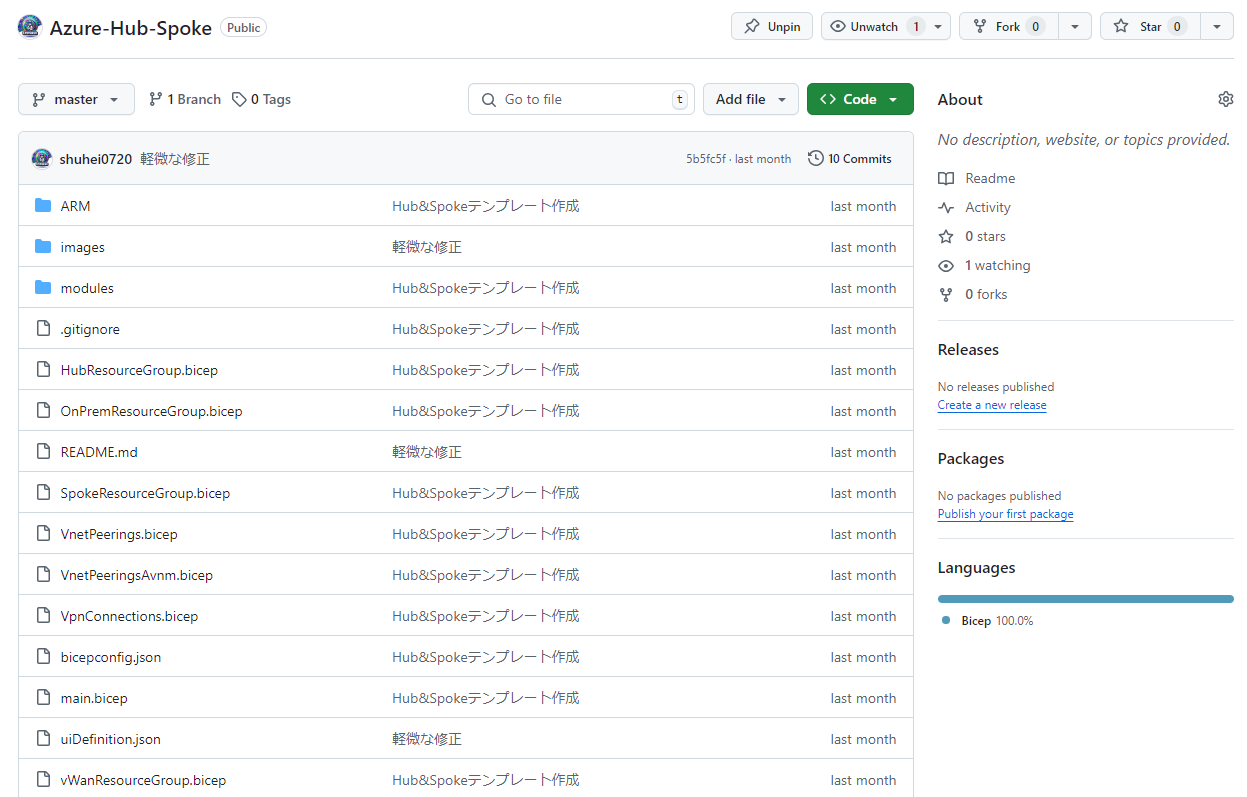1247x797 pixels.
Task: Open the Unwatch notifications dropdown
Action: 886,27
